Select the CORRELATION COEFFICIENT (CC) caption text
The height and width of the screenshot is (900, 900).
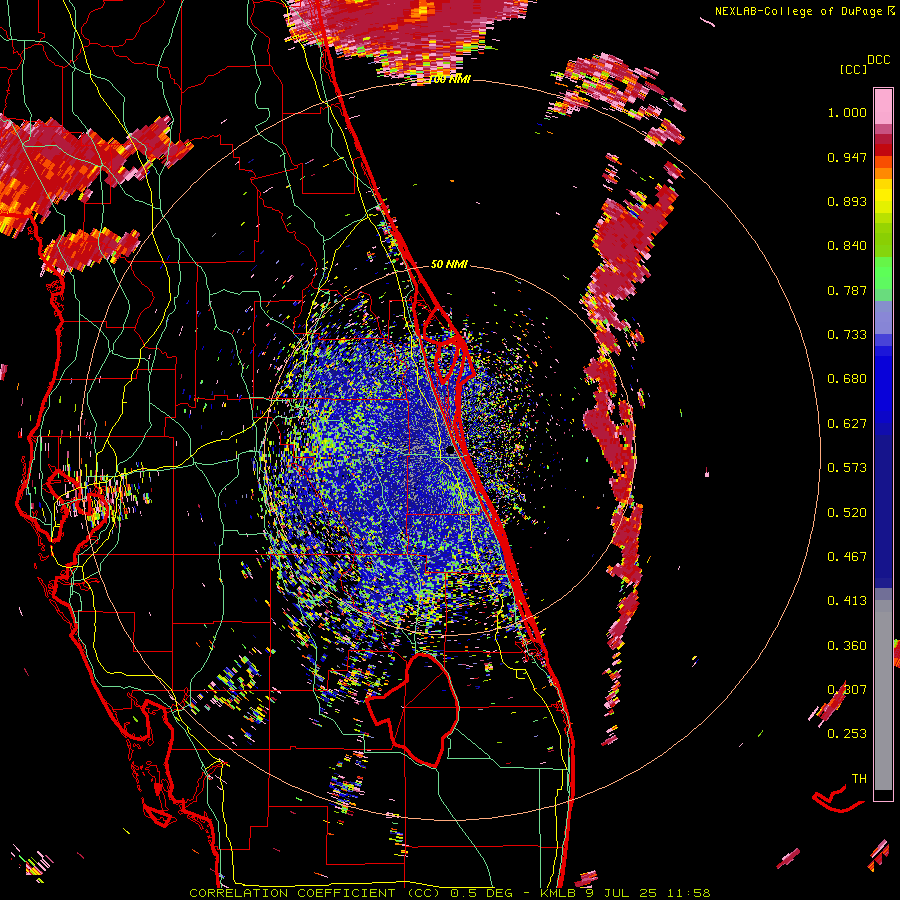click(315, 893)
